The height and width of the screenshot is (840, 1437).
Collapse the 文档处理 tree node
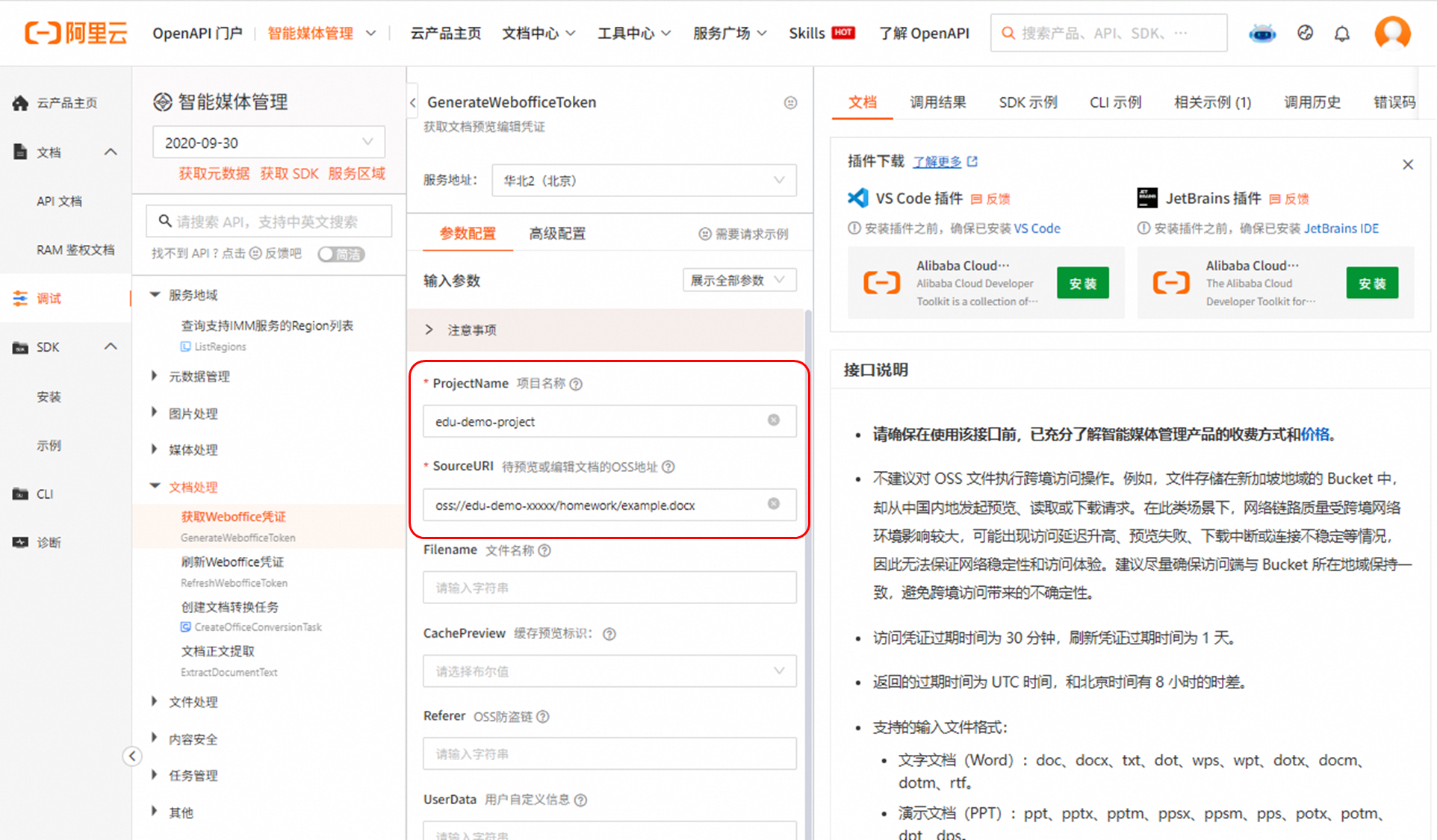pos(155,486)
